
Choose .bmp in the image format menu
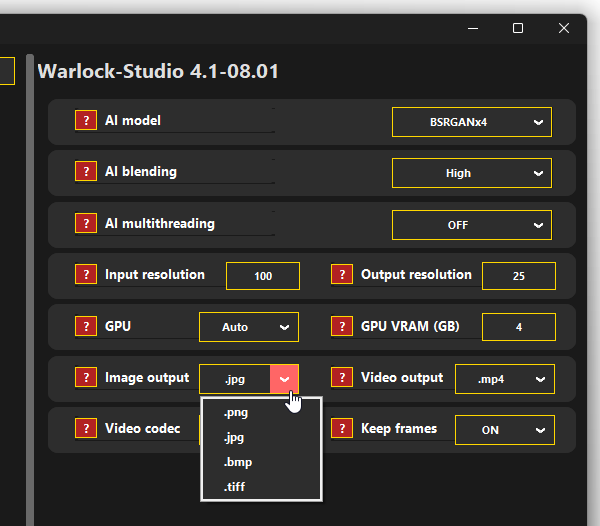click(x=236, y=463)
